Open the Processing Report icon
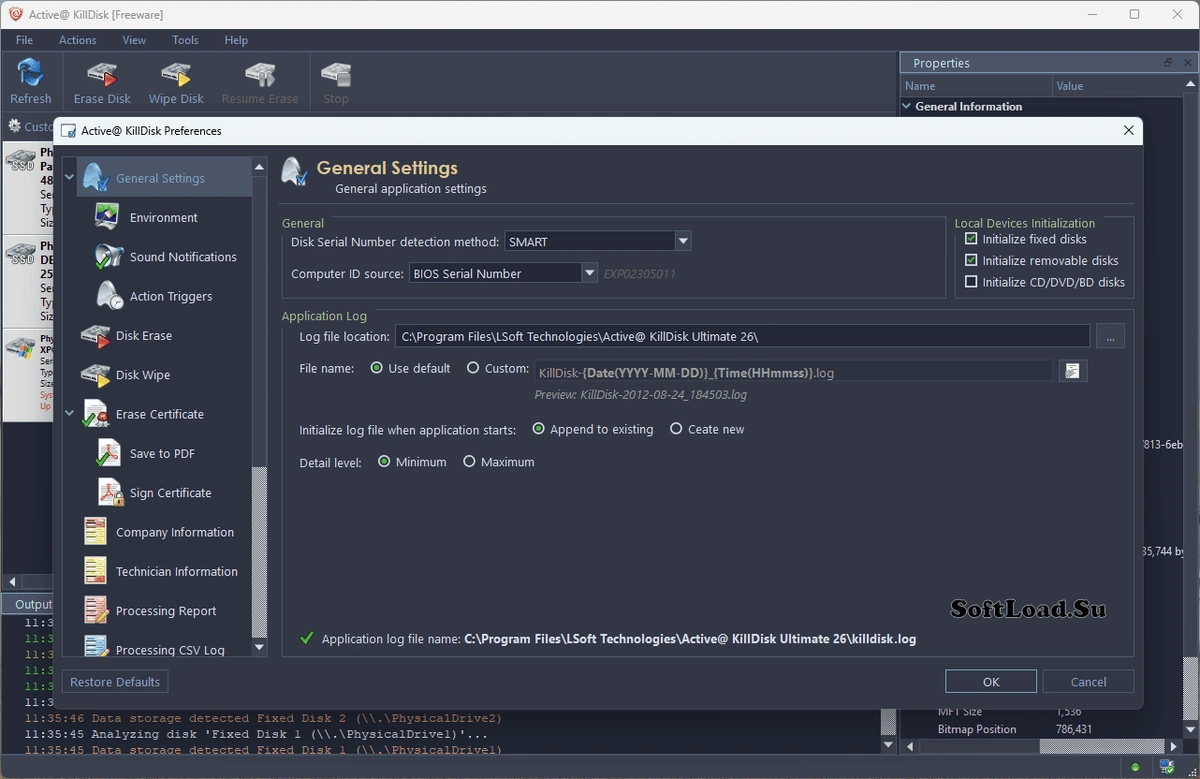Viewport: 1200px width, 779px height. 96,610
